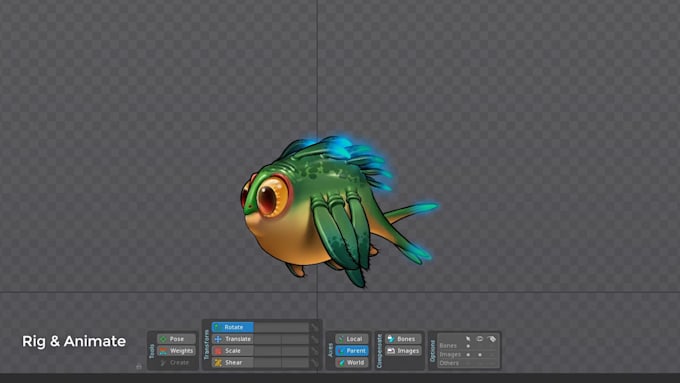Click the key icon beside Shear
The image size is (680, 383).
(x=315, y=362)
